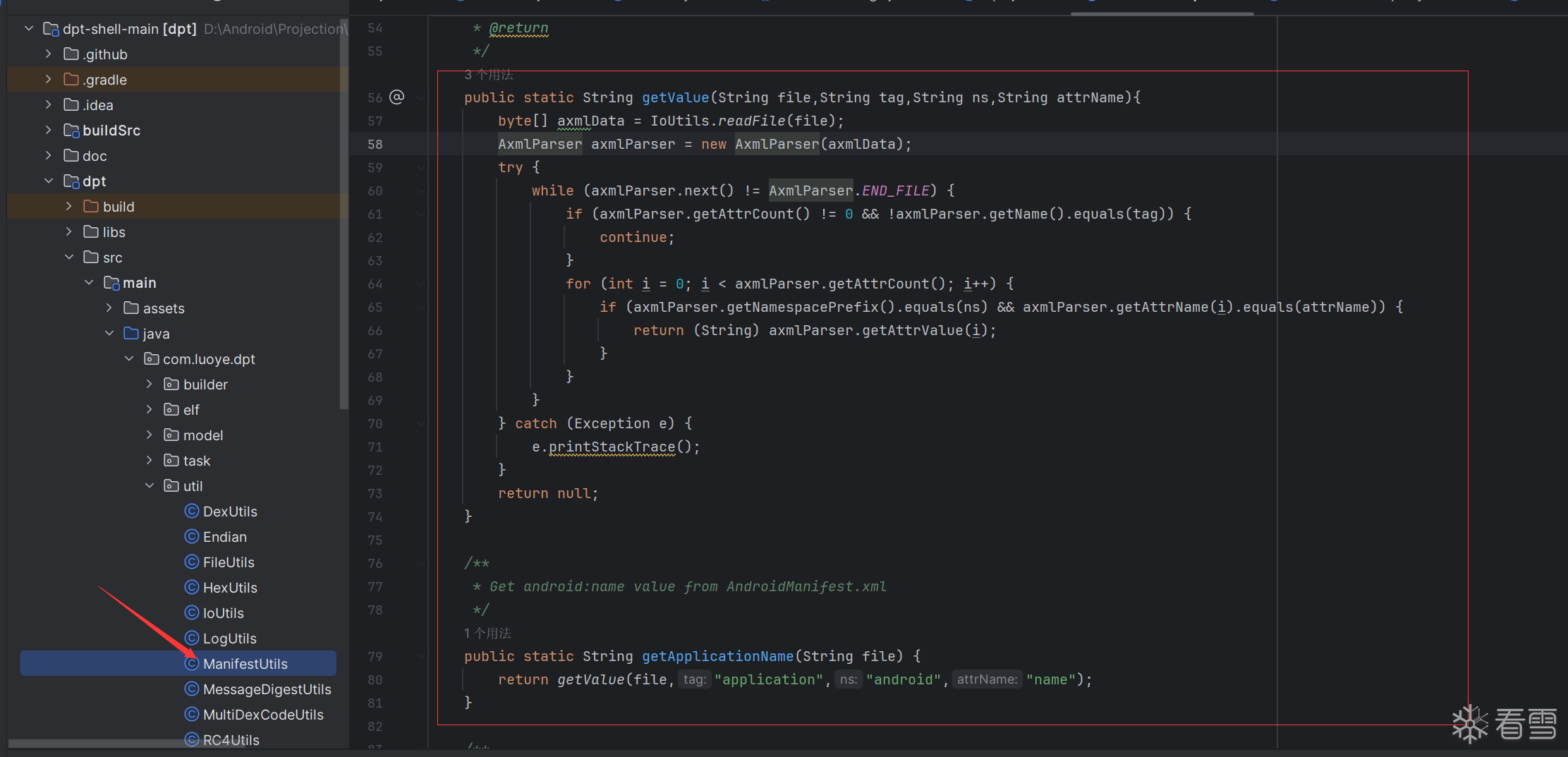Select ManifestUtils in the project tree
Viewport: 1568px width, 757px height.
[245, 664]
